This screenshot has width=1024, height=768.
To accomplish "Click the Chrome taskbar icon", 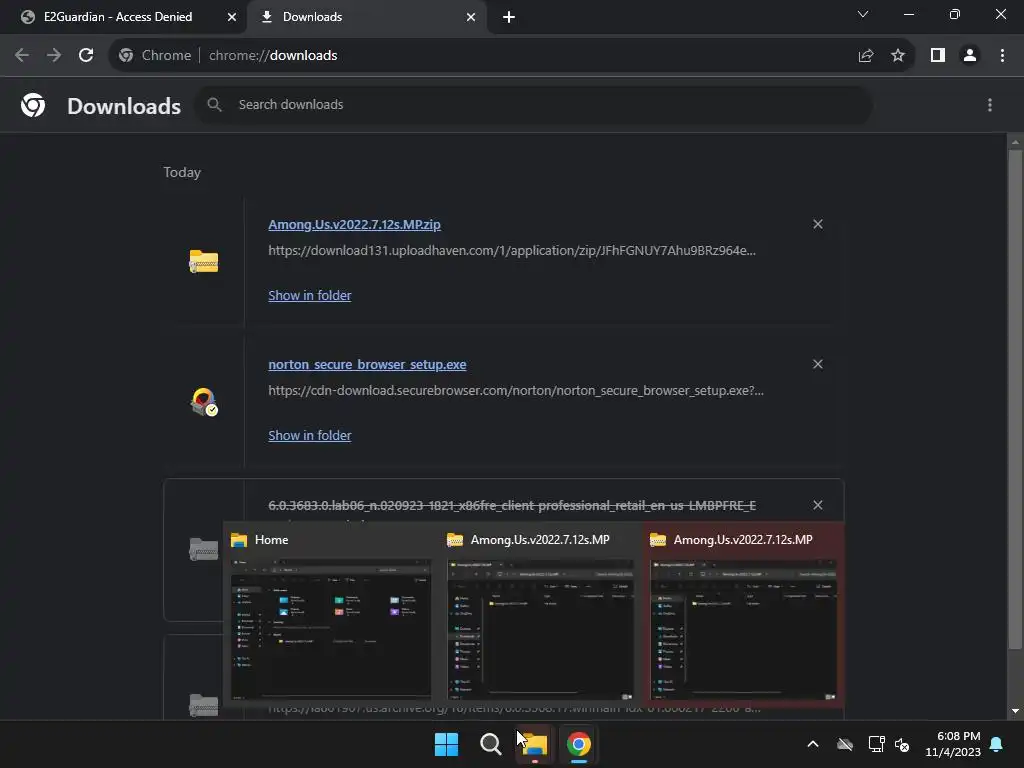I will point(579,744).
